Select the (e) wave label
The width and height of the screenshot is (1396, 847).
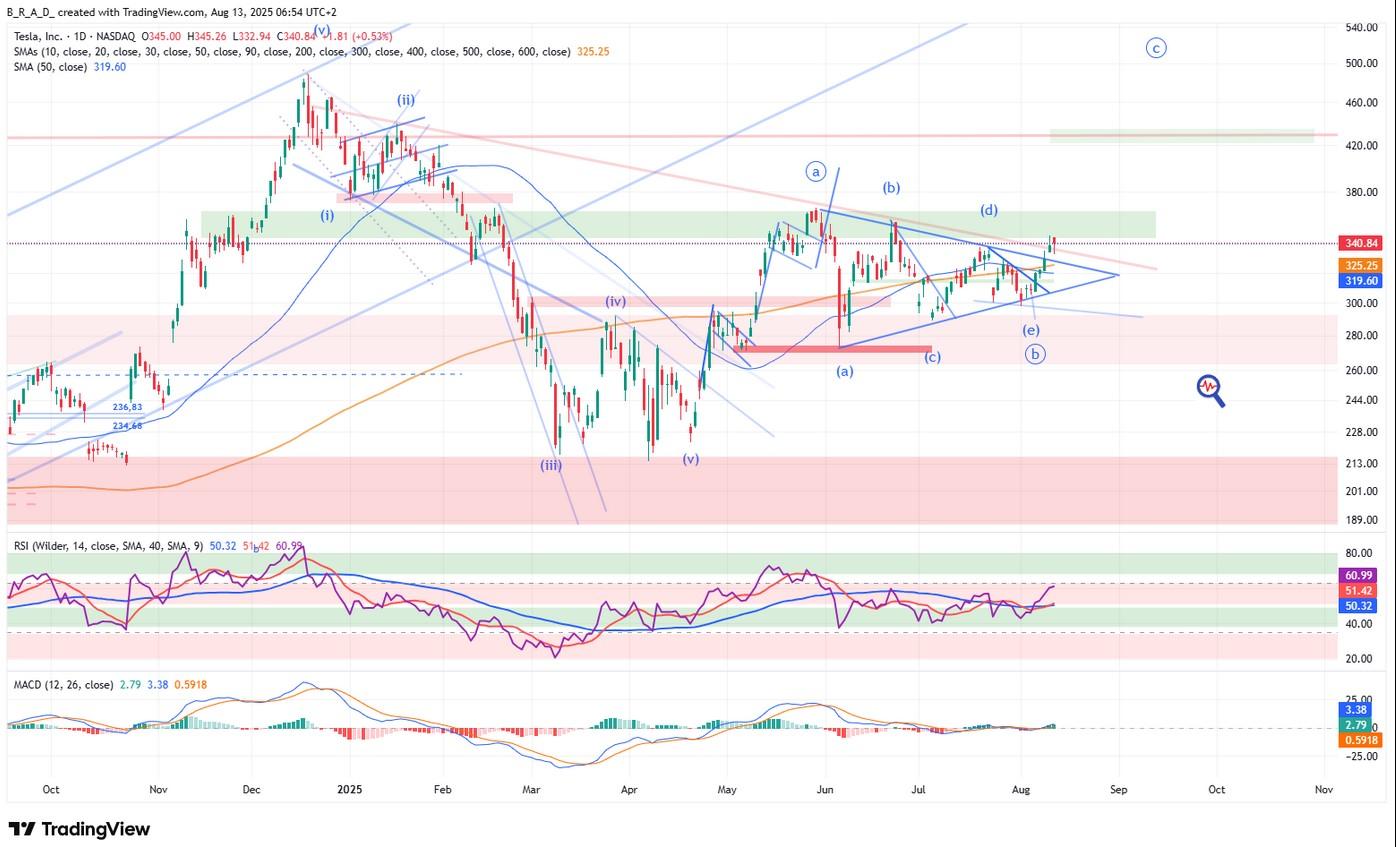1031,330
